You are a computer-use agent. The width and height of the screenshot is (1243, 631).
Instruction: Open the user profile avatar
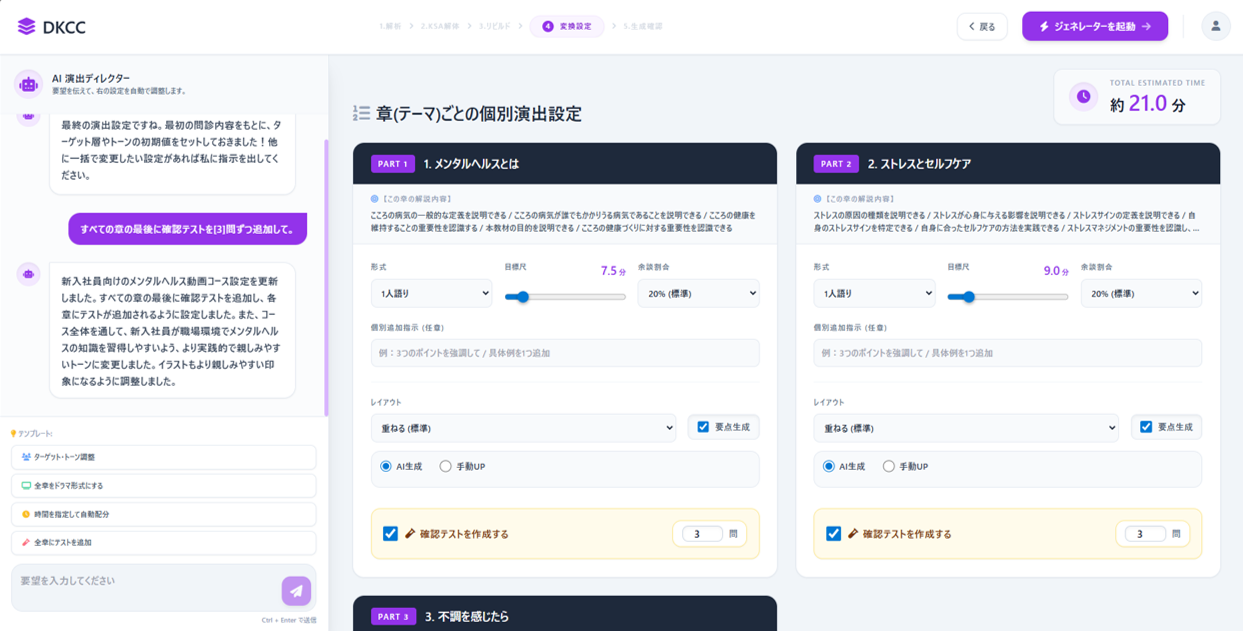[1215, 27]
